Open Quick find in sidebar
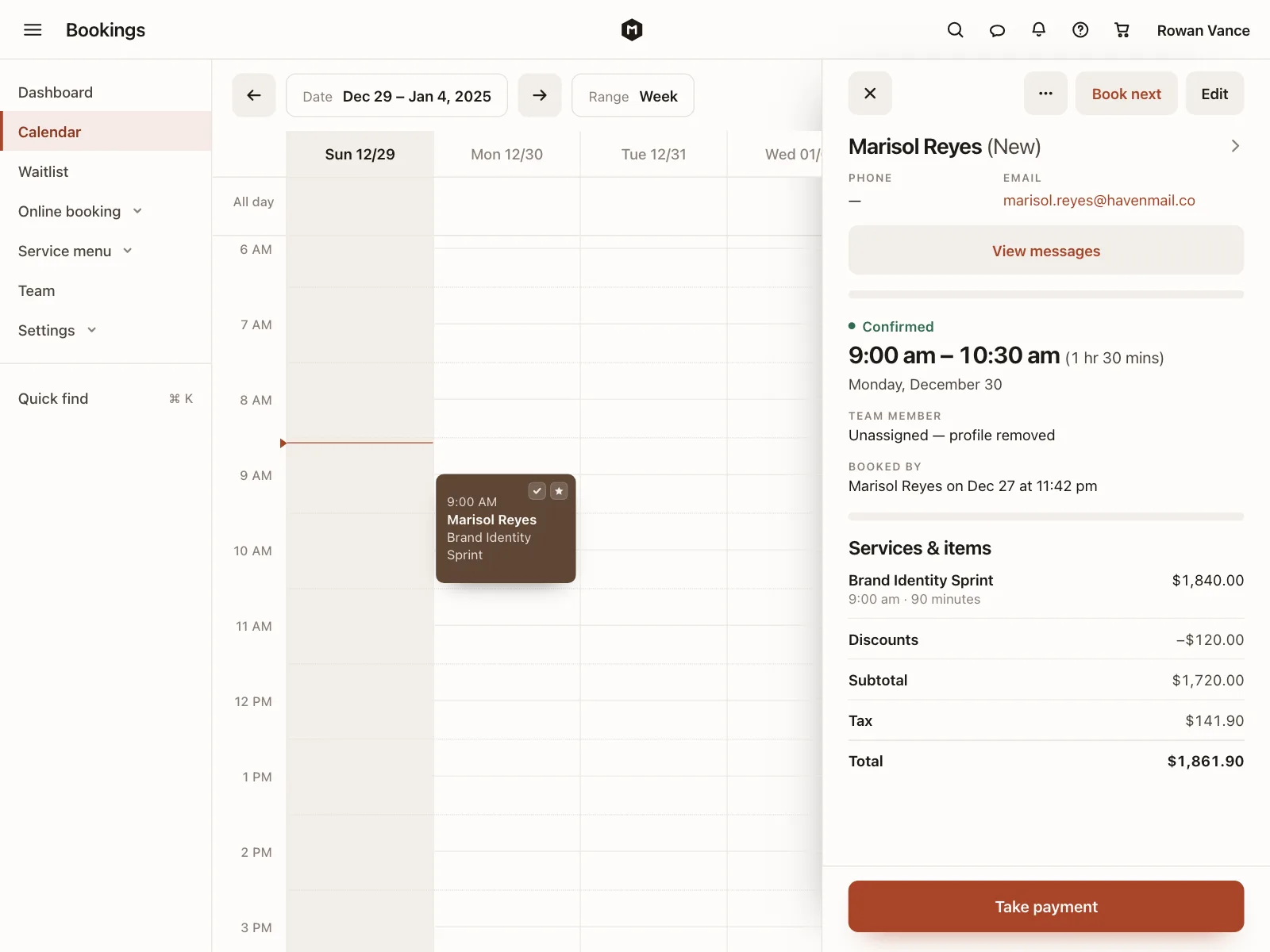1270x952 pixels. pos(106,398)
